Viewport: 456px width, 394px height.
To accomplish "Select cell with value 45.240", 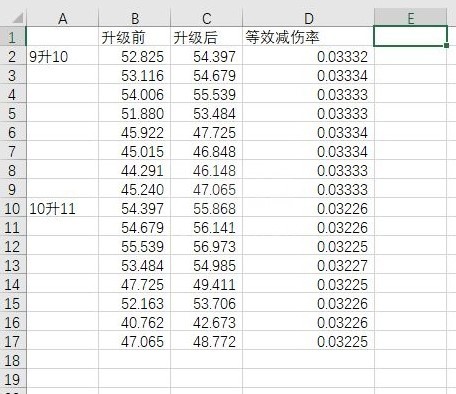I will click(x=135, y=189).
